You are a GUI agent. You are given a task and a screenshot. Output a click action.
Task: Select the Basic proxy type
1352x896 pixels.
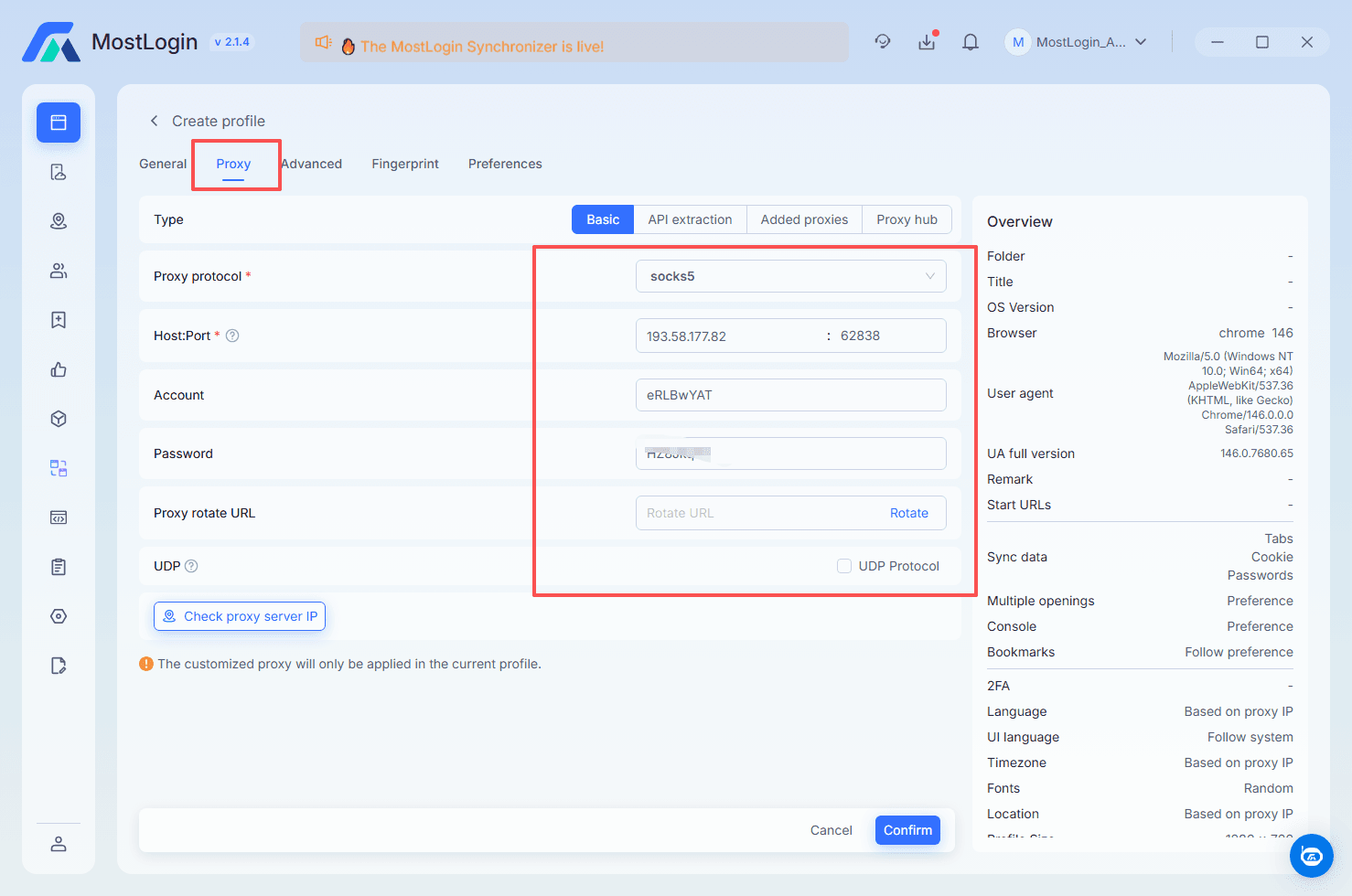point(603,219)
